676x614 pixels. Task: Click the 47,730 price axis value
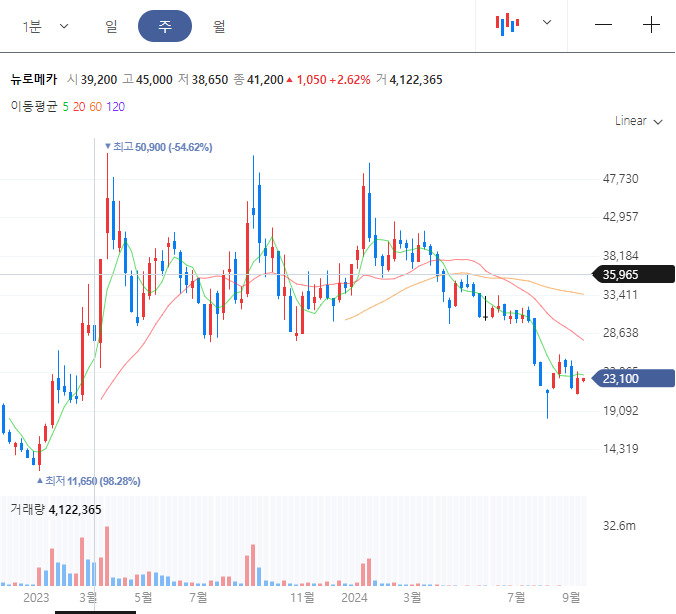point(620,179)
